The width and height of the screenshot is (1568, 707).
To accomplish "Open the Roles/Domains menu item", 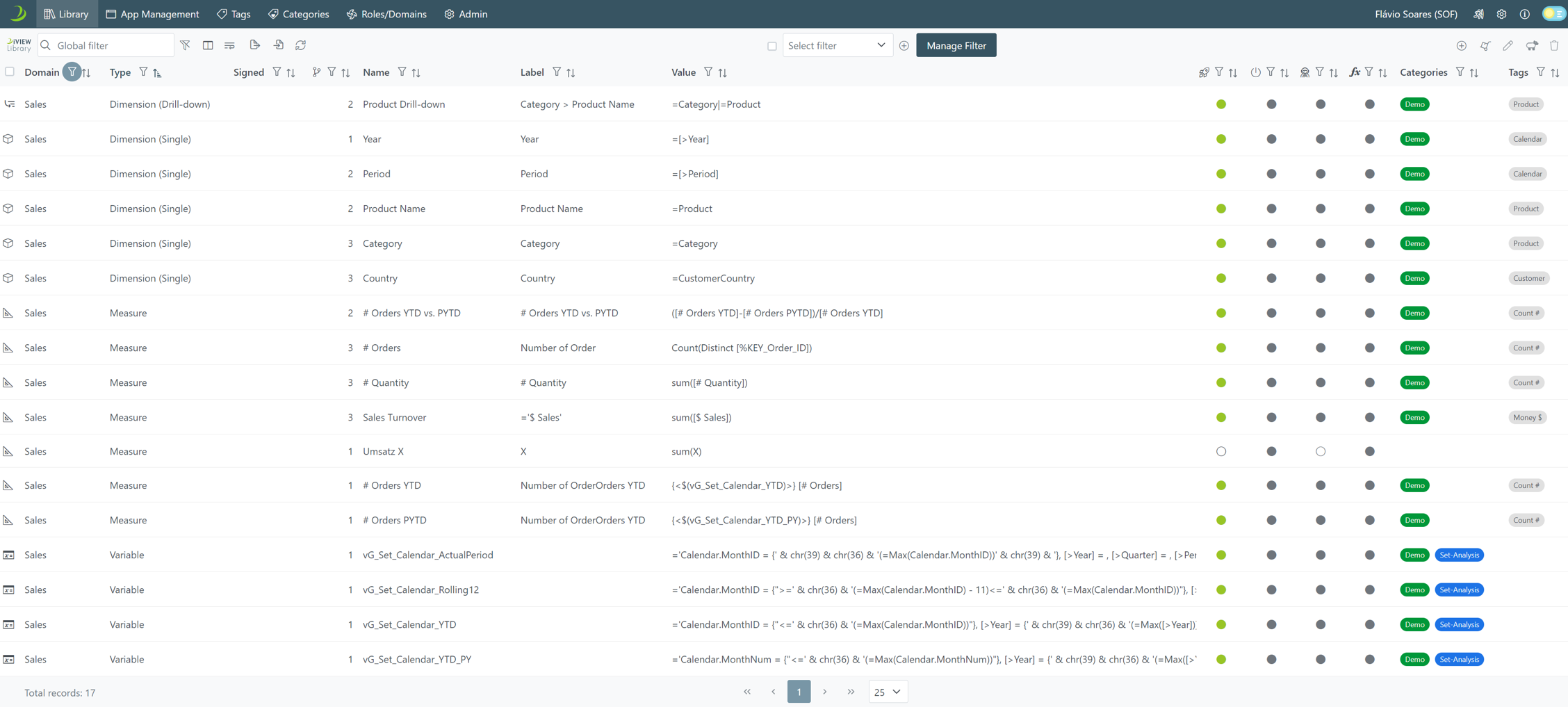I will (x=386, y=14).
